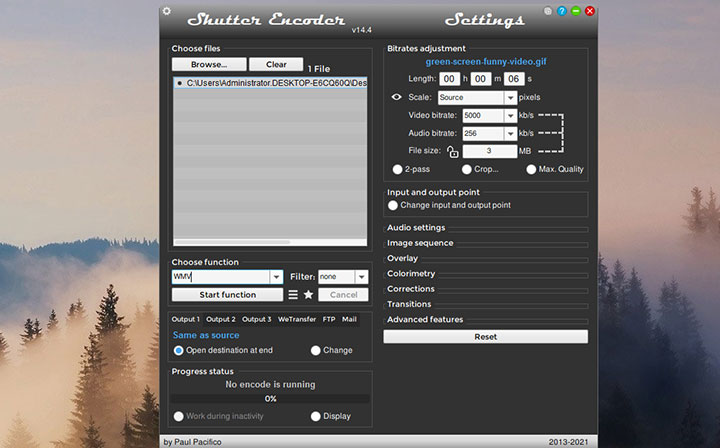Expand the Audio settings section
The image size is (720, 448).
pyautogui.click(x=416, y=228)
